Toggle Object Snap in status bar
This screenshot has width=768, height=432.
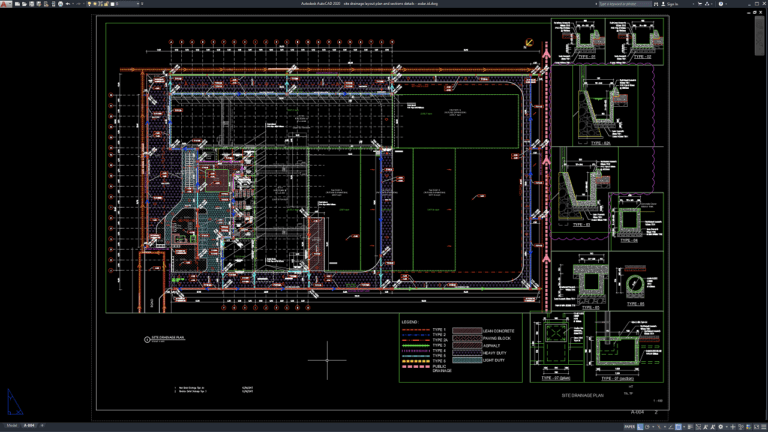click(x=678, y=427)
